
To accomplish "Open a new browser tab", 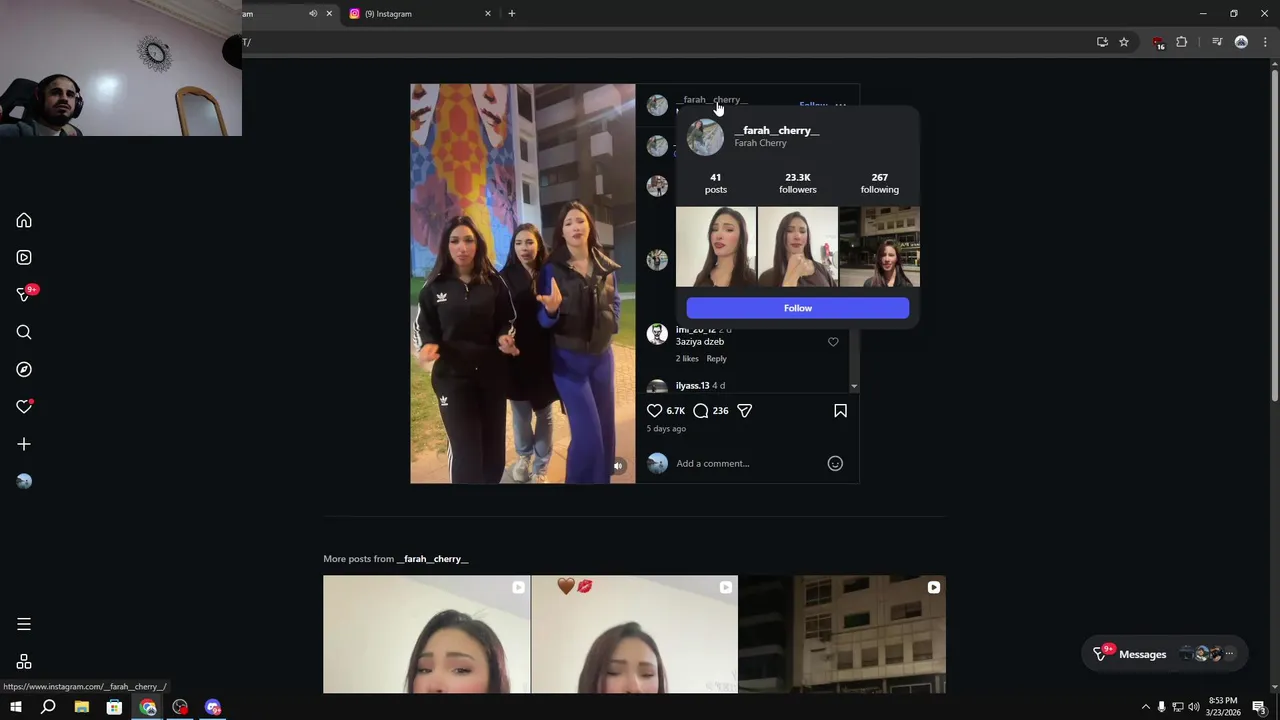I will [x=512, y=13].
